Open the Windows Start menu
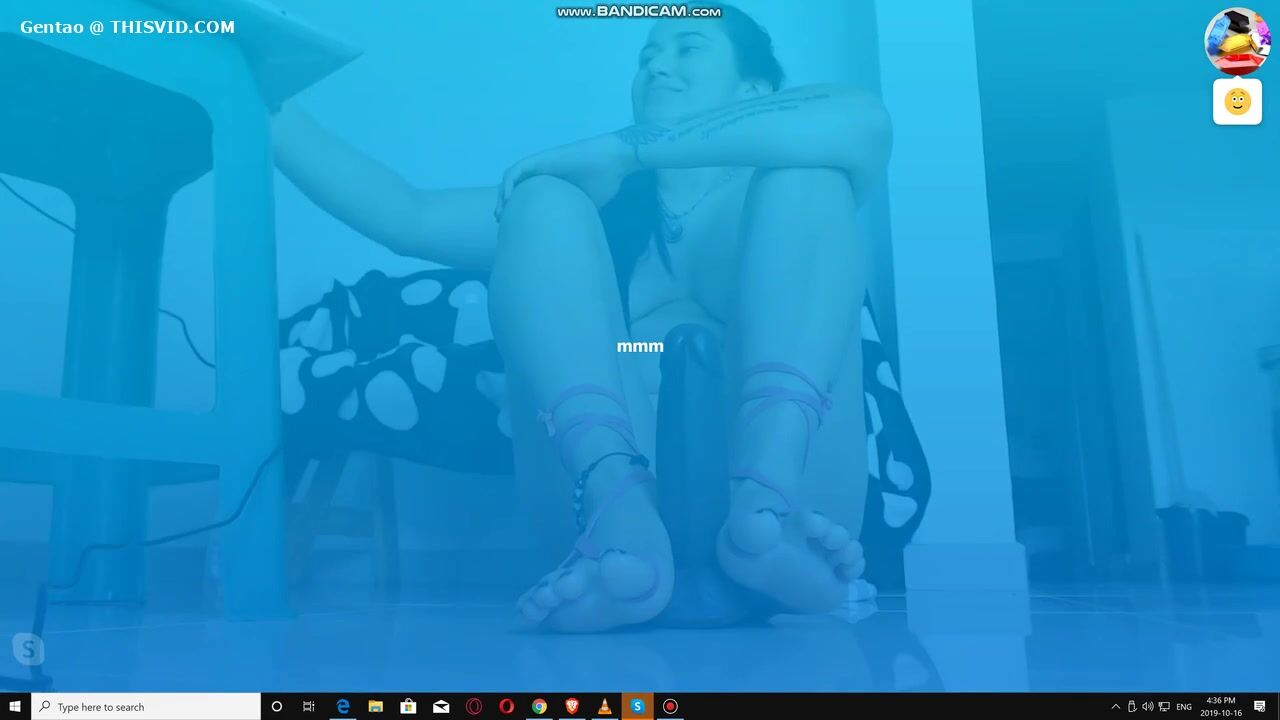Viewport: 1280px width, 720px height. [x=15, y=706]
